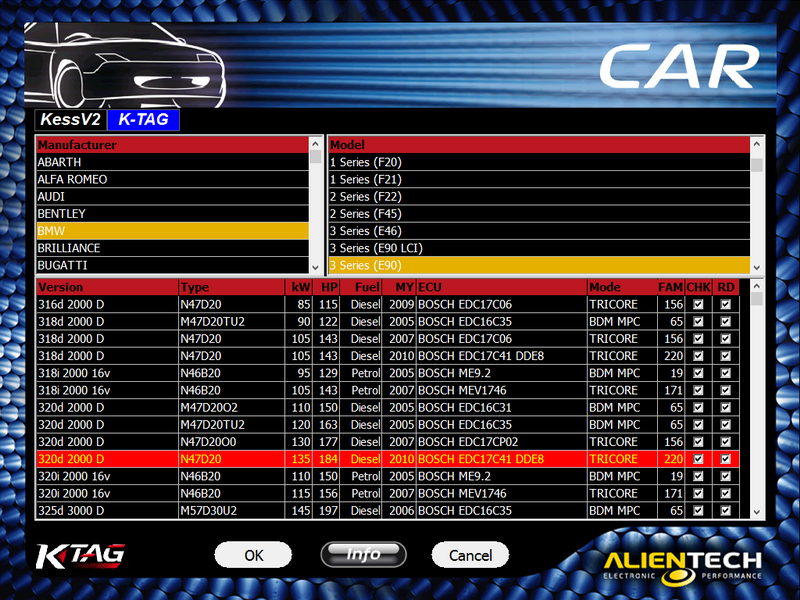This screenshot has height=600, width=800.
Task: Select model 3 Series (E90 LCI)
Action: [x=539, y=248]
